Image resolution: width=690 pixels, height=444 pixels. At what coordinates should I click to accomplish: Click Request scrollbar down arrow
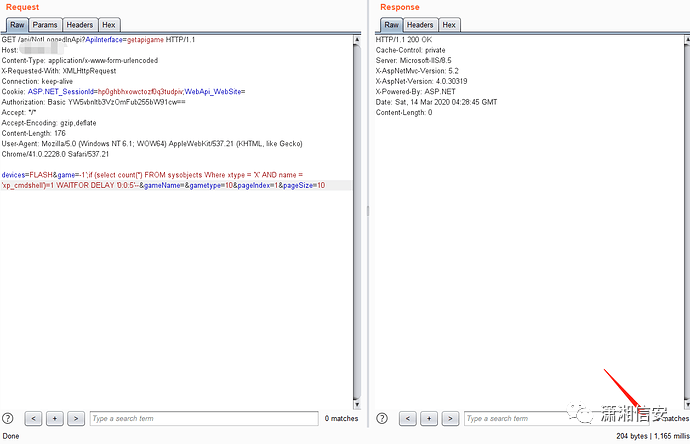click(357, 404)
